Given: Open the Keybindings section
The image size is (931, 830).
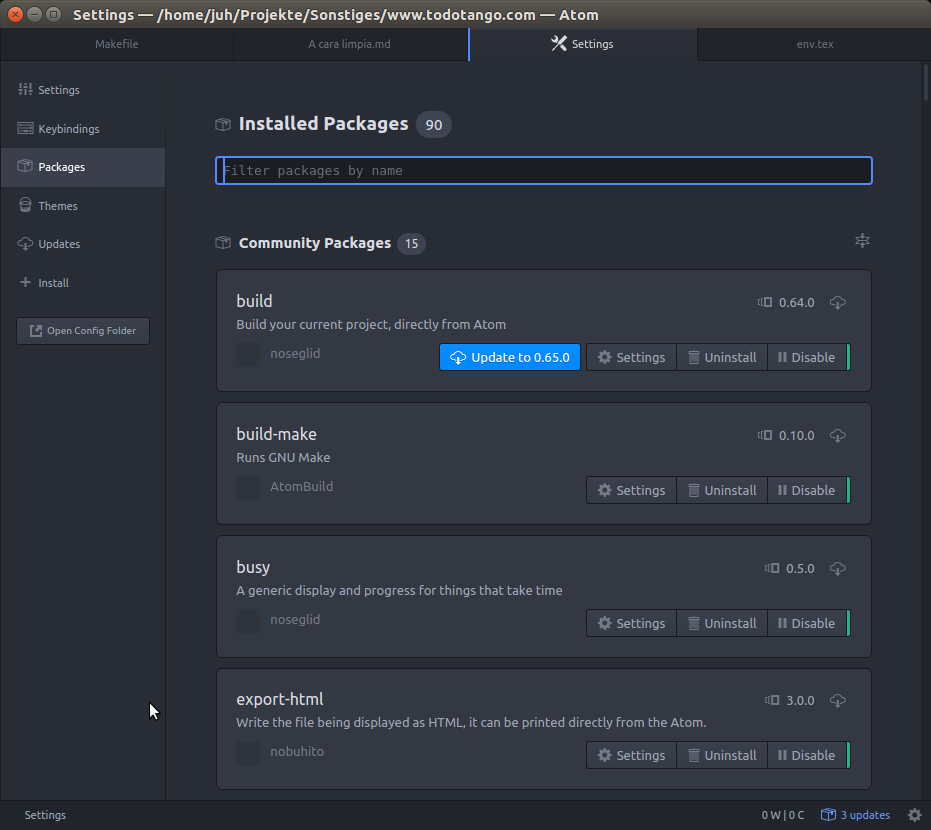Looking at the screenshot, I should coord(83,129).
